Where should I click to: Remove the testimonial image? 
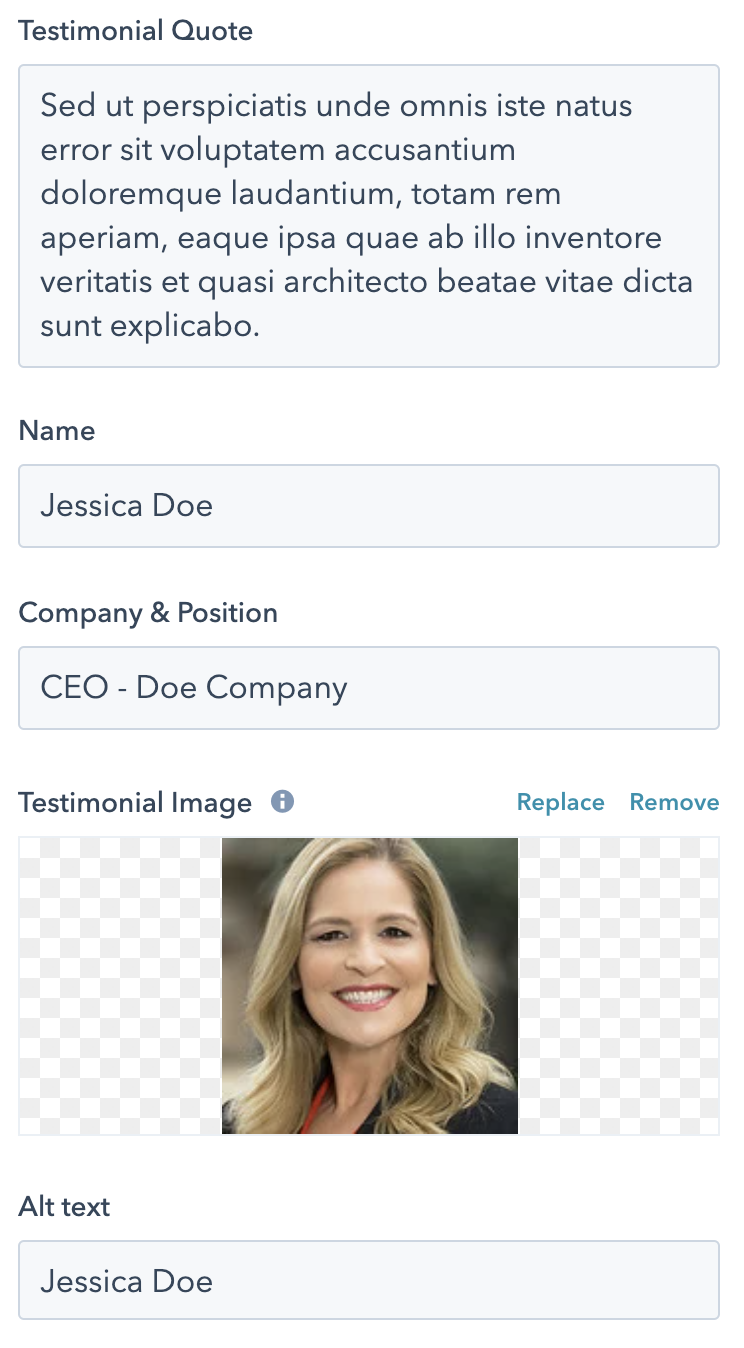coord(674,801)
